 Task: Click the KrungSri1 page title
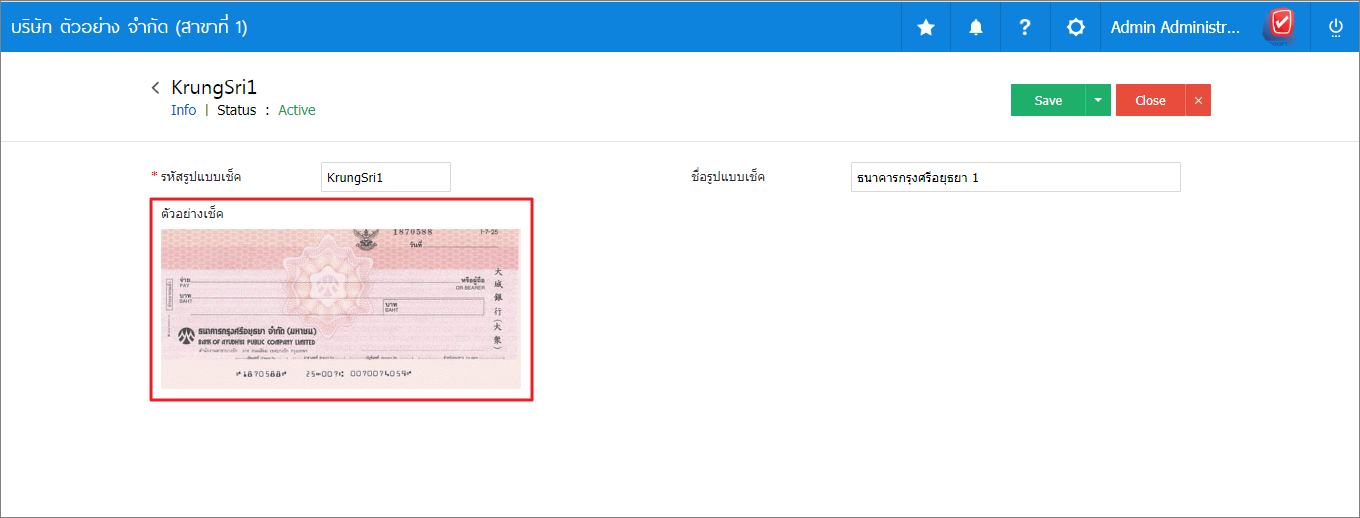214,87
